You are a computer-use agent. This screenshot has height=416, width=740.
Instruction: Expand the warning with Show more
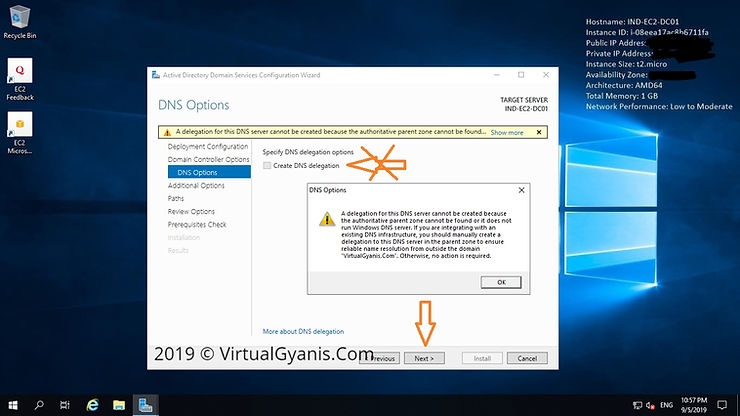508,131
